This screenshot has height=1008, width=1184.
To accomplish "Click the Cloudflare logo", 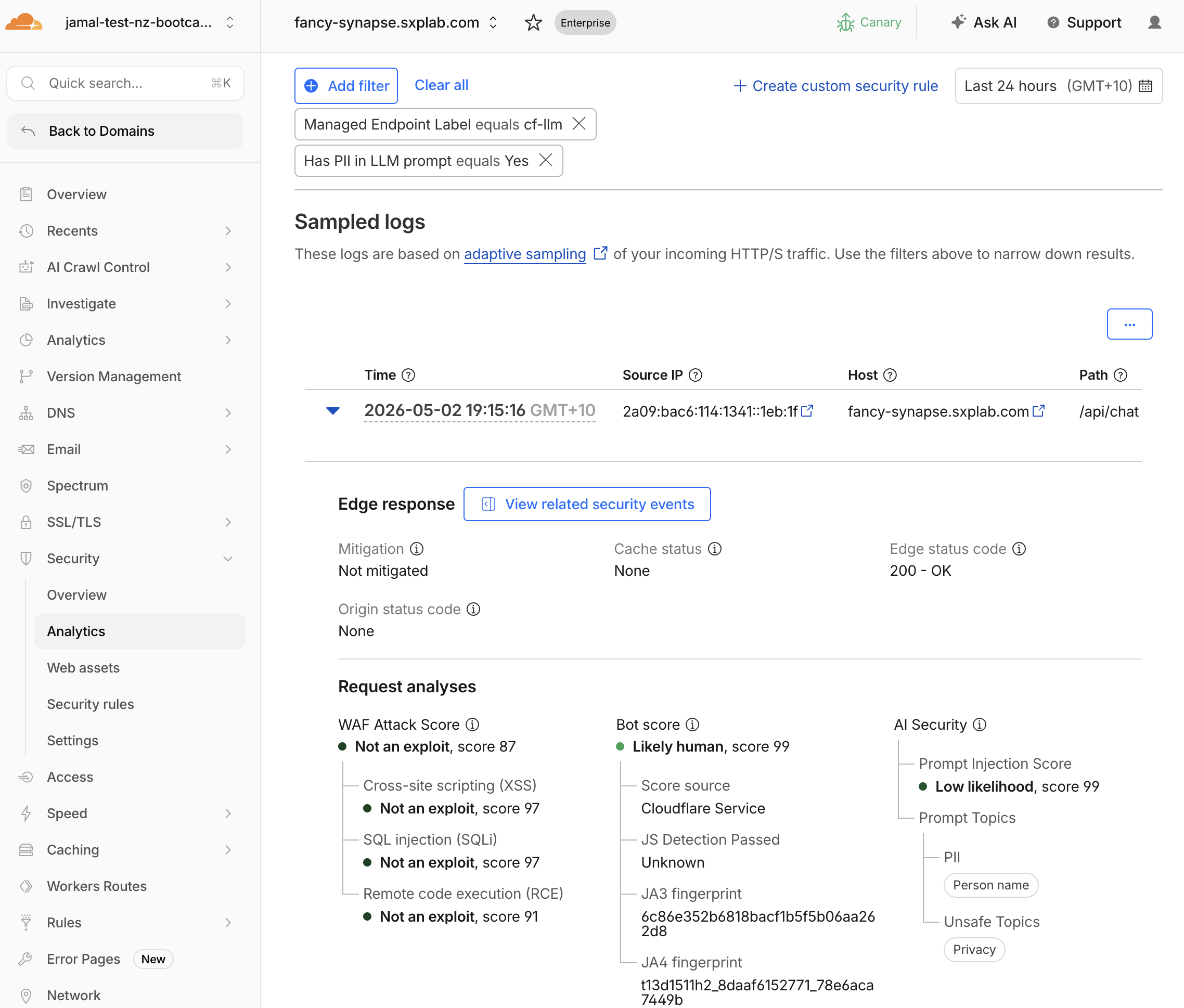I will coord(23,22).
